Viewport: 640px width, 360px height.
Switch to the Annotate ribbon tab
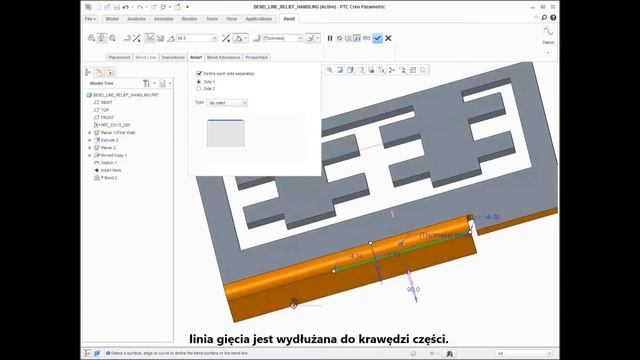pyautogui.click(x=163, y=19)
